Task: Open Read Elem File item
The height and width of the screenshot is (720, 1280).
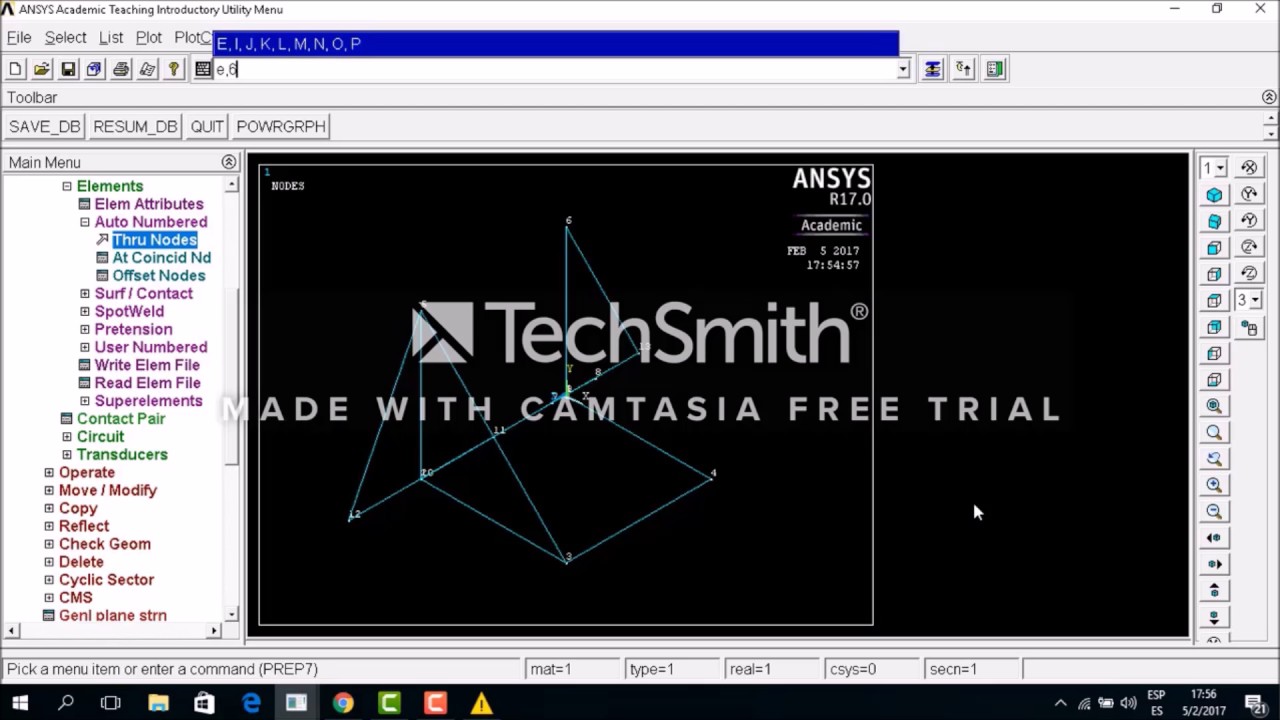Action: 147,383
